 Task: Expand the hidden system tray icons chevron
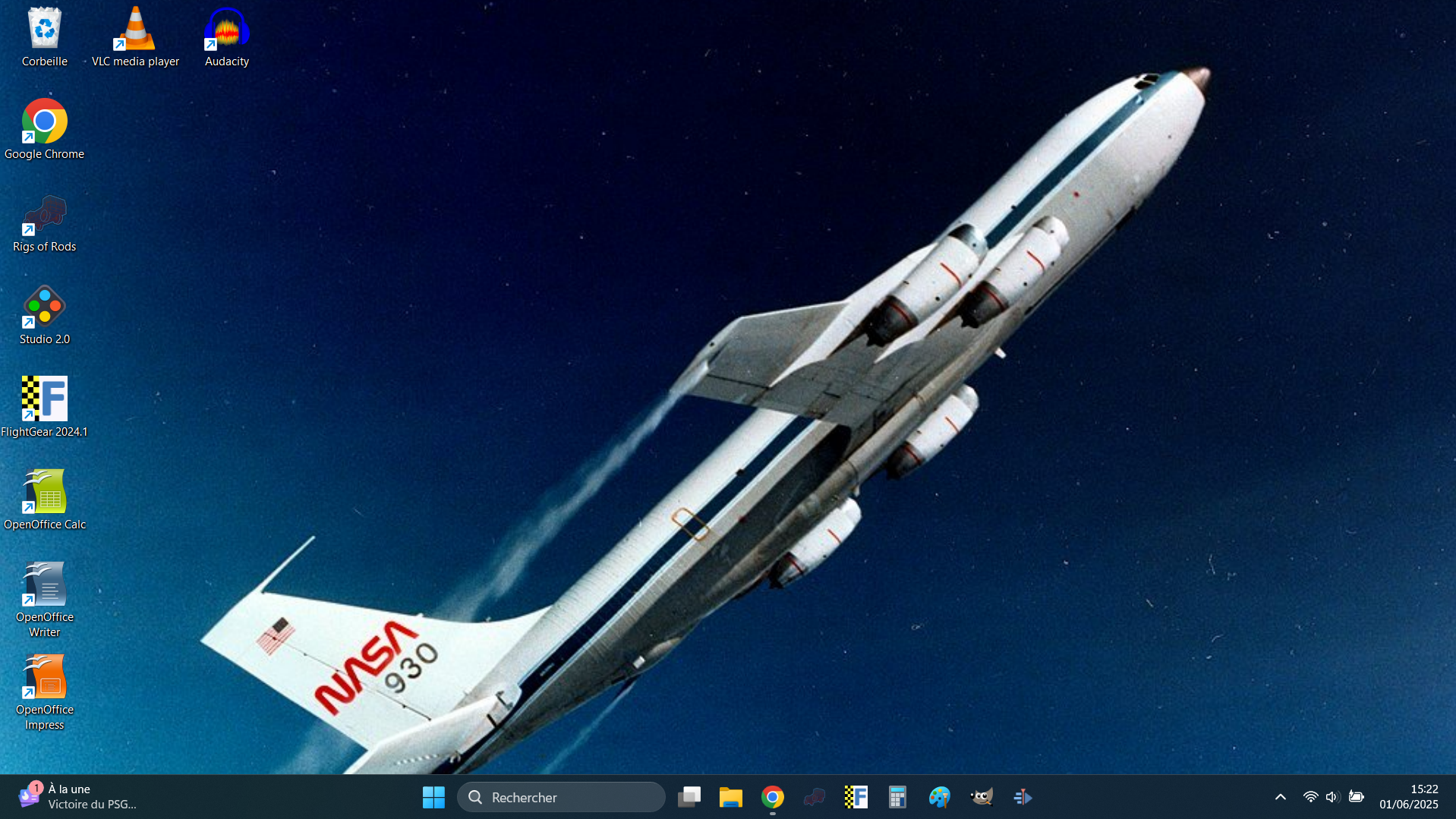(x=1280, y=797)
